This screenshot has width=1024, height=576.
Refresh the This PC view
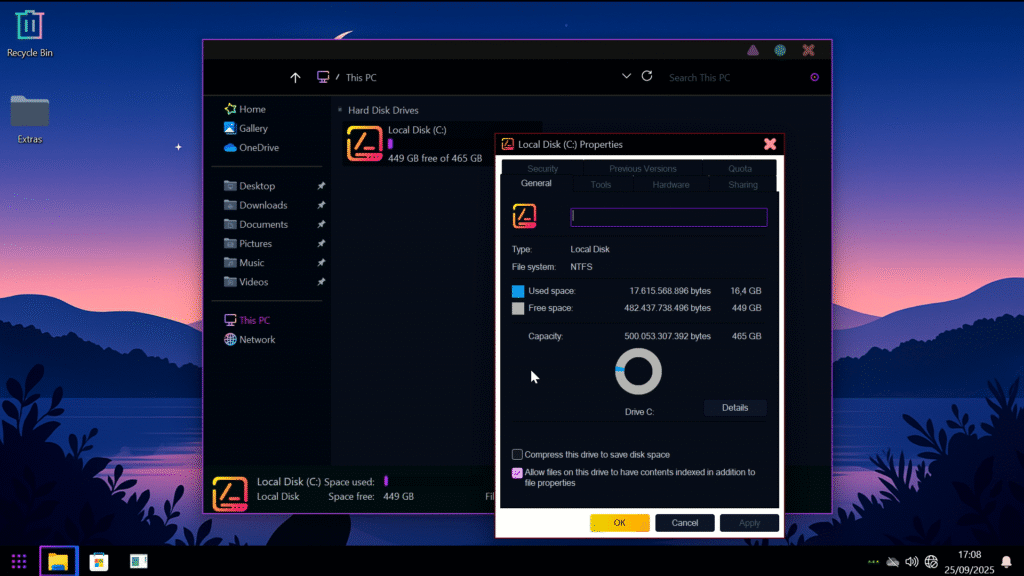[x=647, y=76]
